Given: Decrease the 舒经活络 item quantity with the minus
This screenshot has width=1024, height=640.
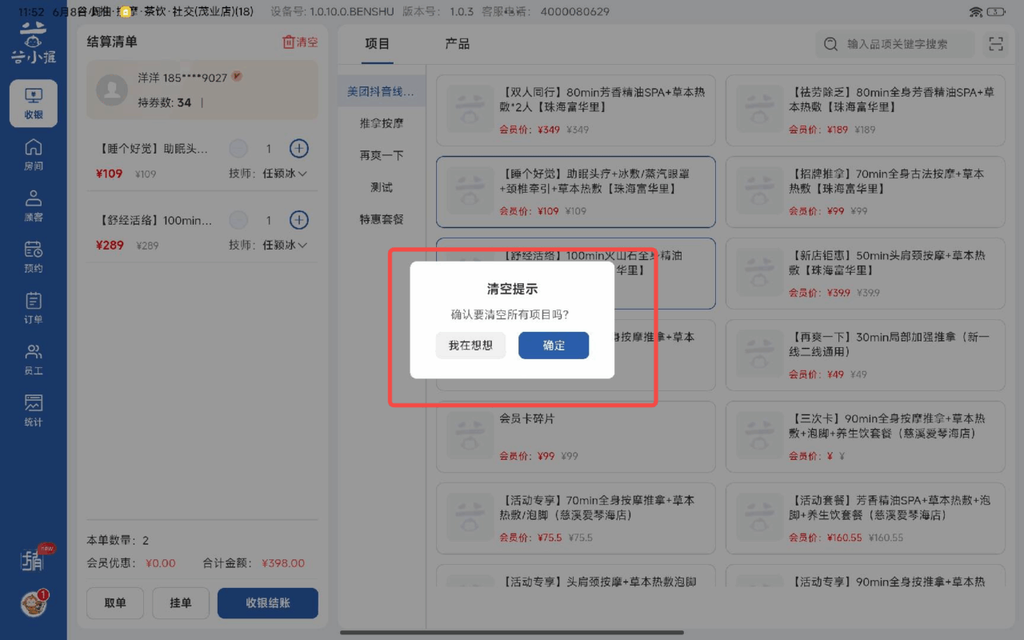Looking at the screenshot, I should click(x=238, y=220).
